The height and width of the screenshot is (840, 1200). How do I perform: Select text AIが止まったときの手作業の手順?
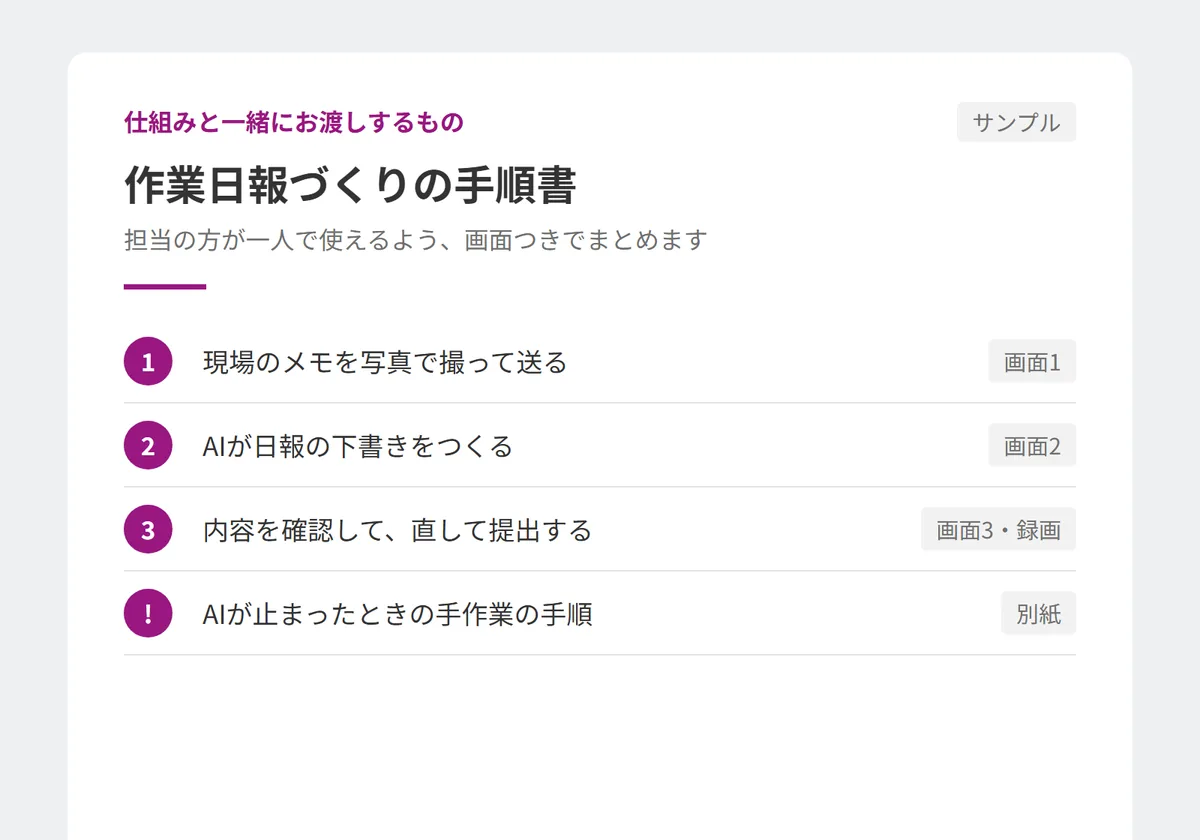[x=398, y=614]
